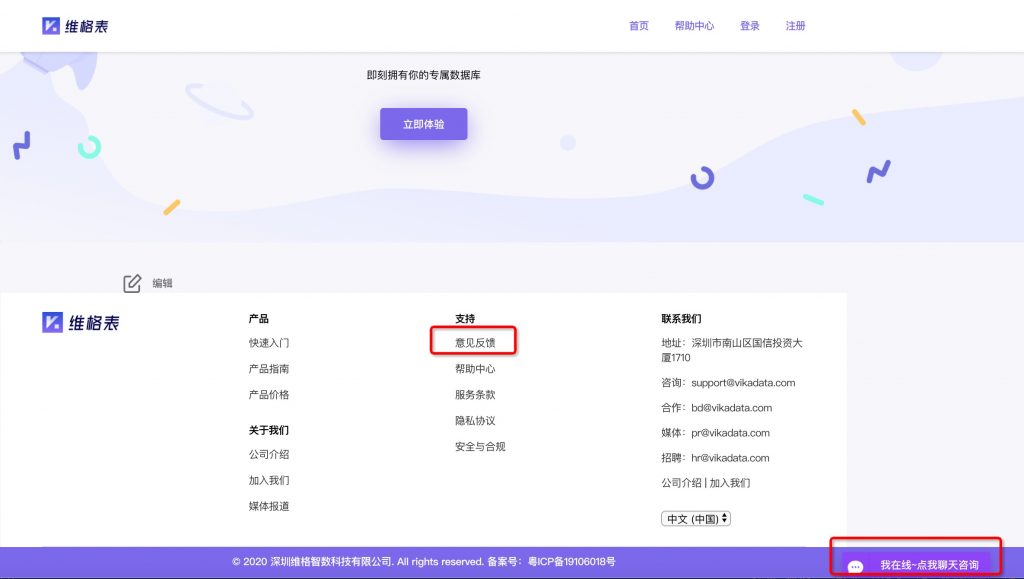
Task: Click the bd@vikadata.com email
Action: [x=731, y=408]
